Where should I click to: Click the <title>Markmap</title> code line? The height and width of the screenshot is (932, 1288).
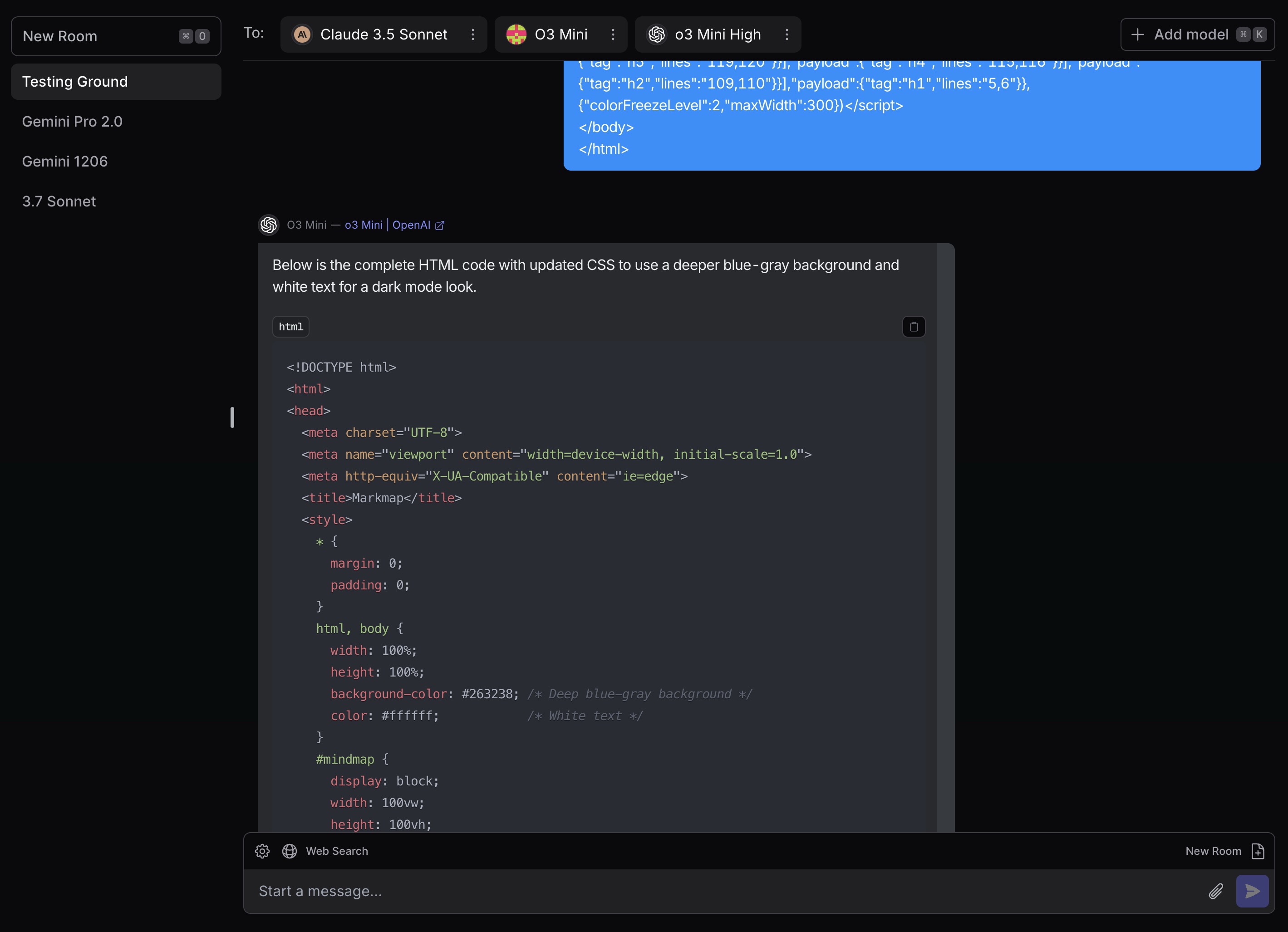pos(381,498)
